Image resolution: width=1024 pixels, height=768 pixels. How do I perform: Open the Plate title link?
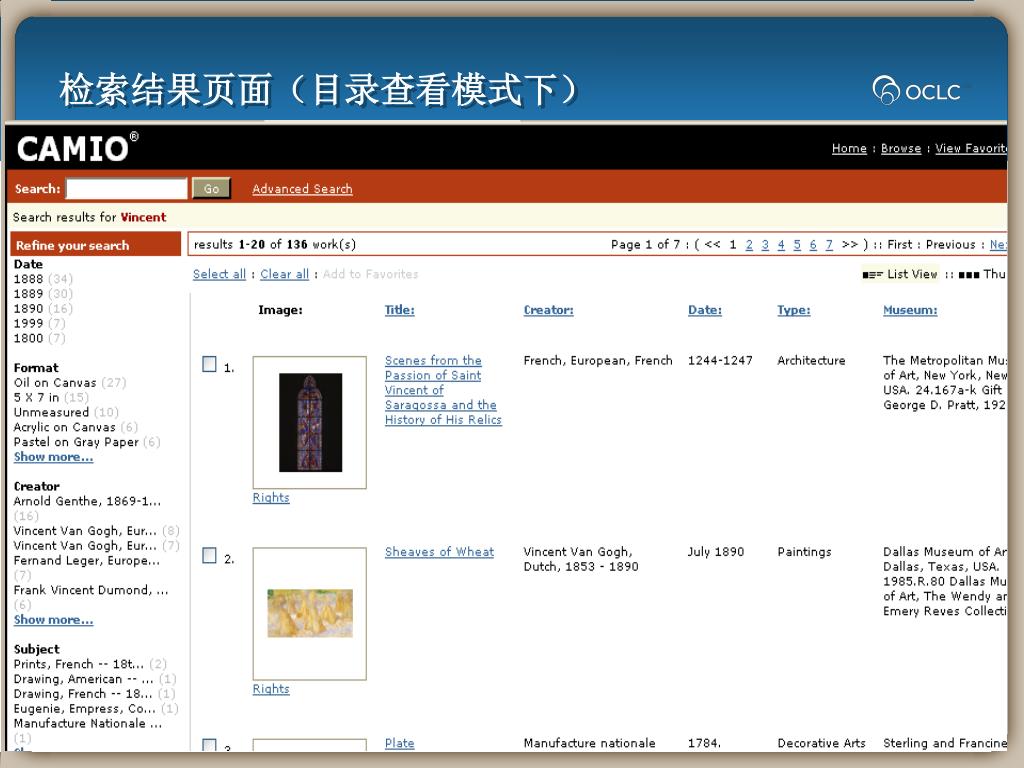tap(400, 743)
